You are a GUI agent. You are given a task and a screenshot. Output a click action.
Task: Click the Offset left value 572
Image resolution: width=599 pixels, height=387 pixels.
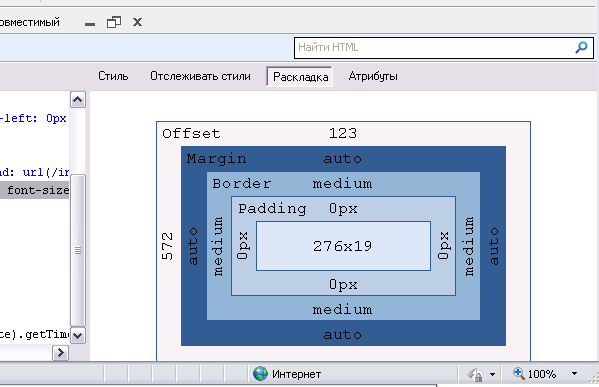pyautogui.click(x=167, y=246)
